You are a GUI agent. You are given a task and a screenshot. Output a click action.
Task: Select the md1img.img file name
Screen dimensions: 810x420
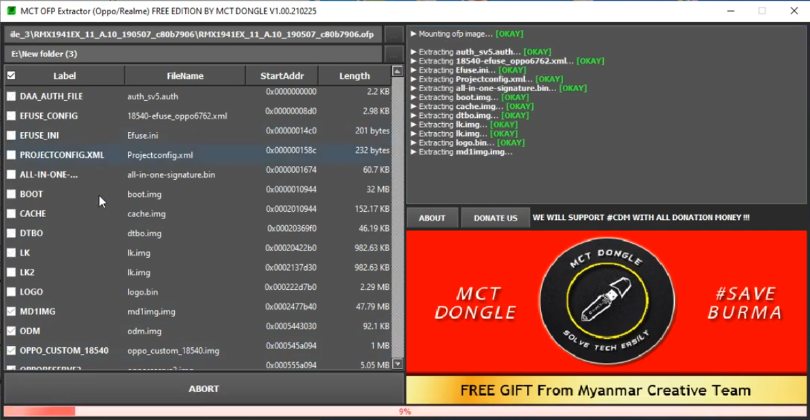151,312
